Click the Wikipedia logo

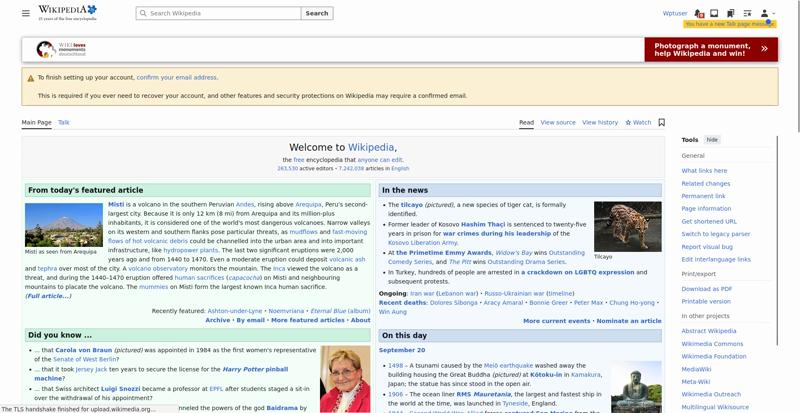click(x=67, y=13)
